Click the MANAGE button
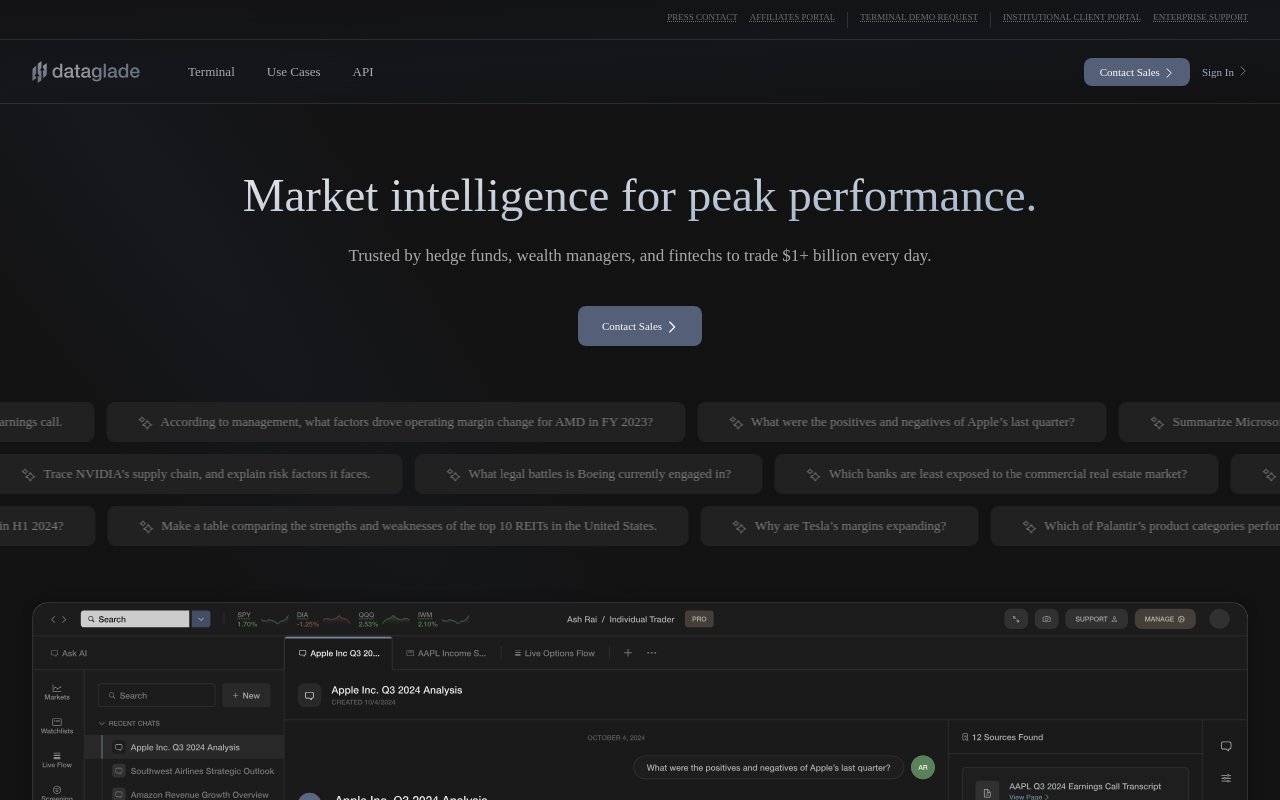The width and height of the screenshot is (1280, 800). click(x=1165, y=619)
